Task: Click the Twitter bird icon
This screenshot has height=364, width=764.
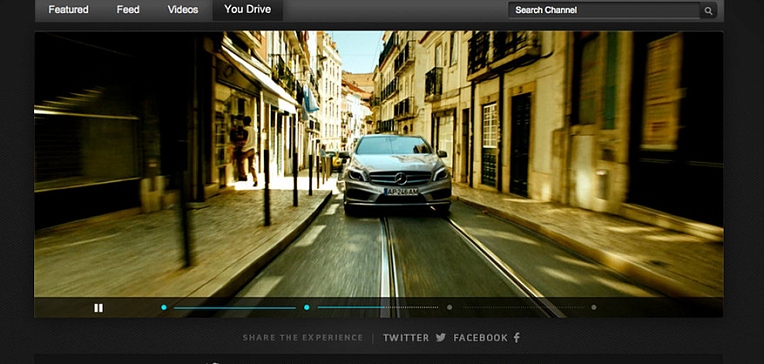Action: point(441,337)
